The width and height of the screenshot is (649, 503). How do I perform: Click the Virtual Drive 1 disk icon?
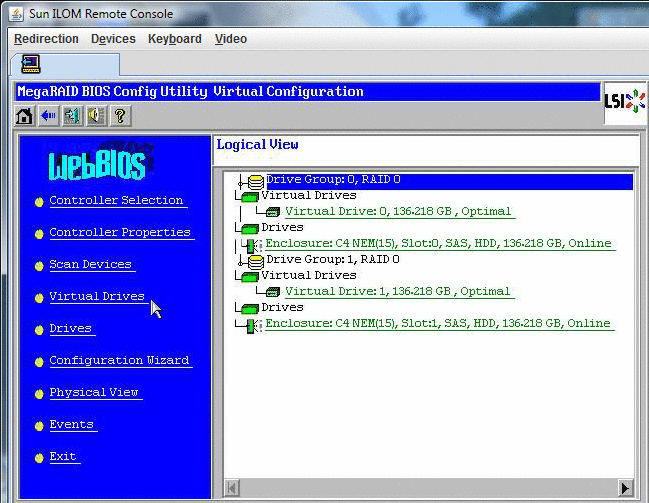click(273, 292)
